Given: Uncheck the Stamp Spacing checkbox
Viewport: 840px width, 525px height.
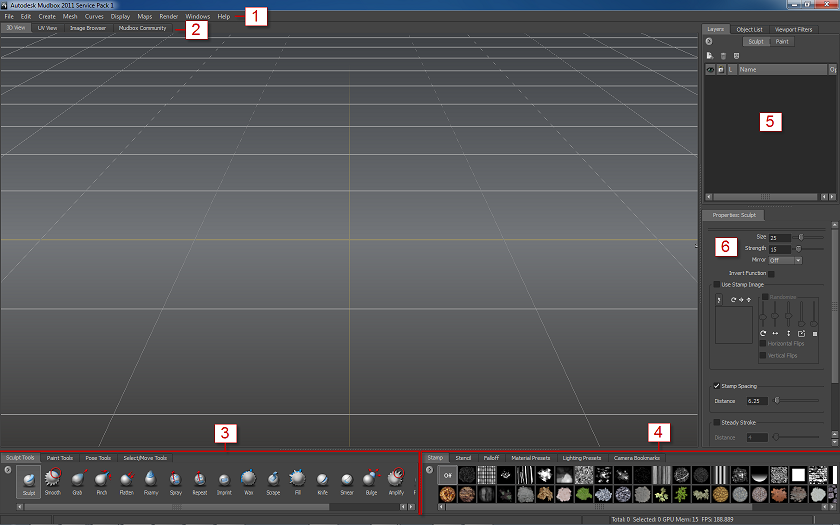Looking at the screenshot, I should point(717,385).
